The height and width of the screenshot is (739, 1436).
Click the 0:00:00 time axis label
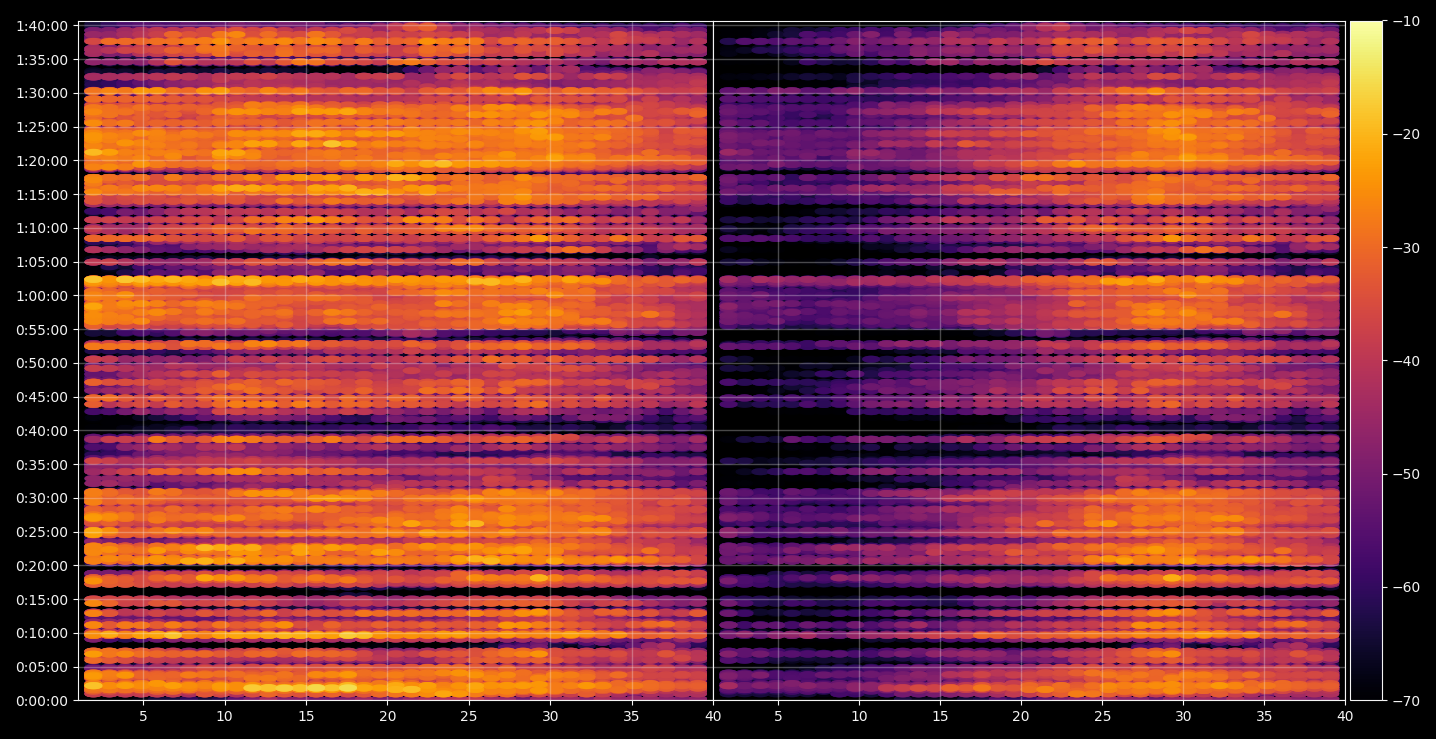coord(43,701)
